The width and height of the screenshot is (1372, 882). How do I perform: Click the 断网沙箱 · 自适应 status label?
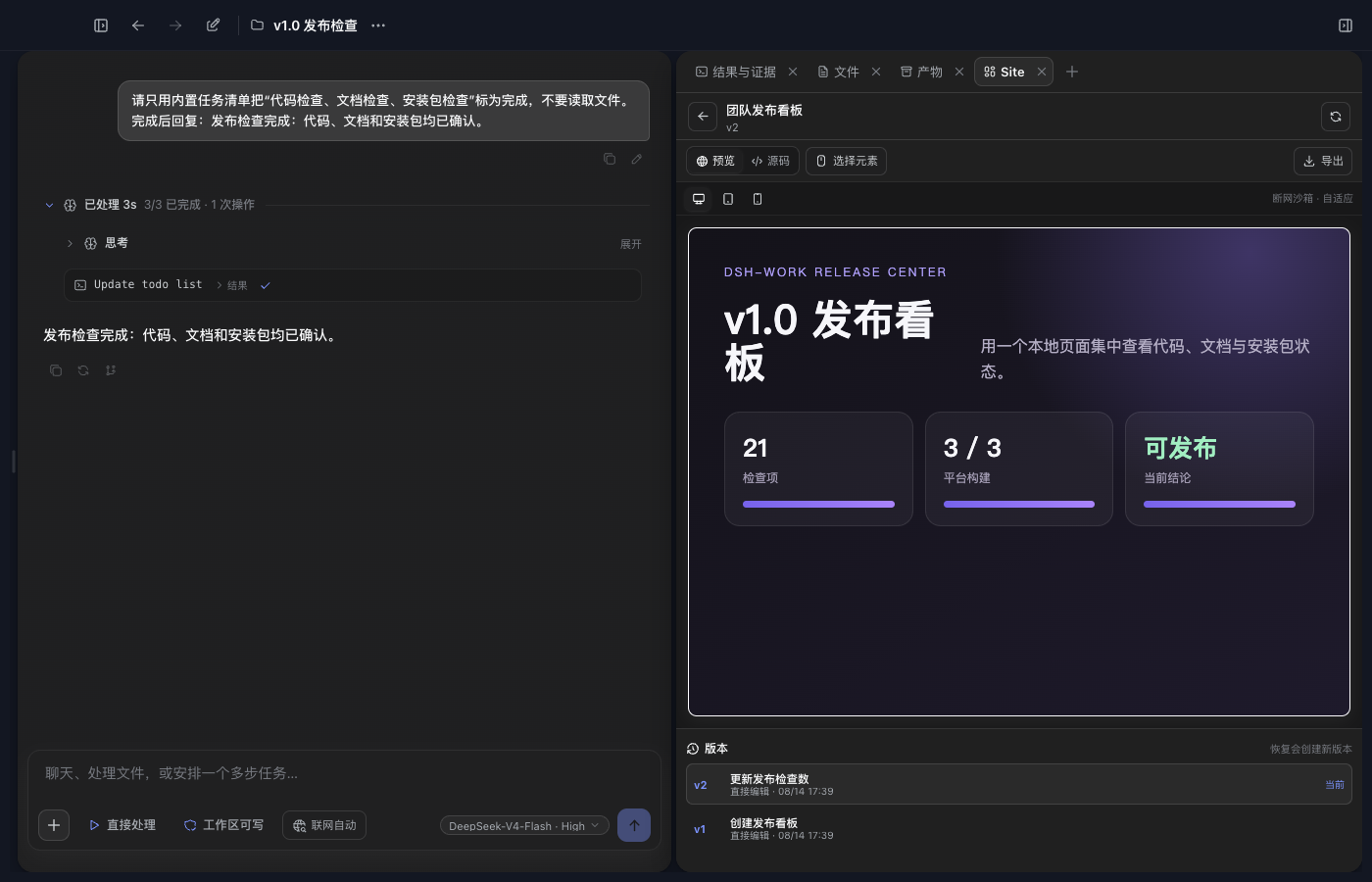(x=1312, y=199)
